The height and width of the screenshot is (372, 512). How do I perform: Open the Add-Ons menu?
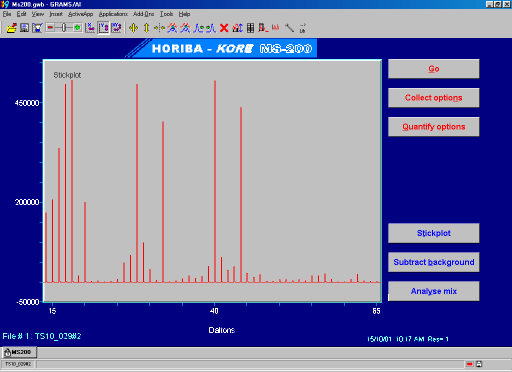[x=144, y=14]
